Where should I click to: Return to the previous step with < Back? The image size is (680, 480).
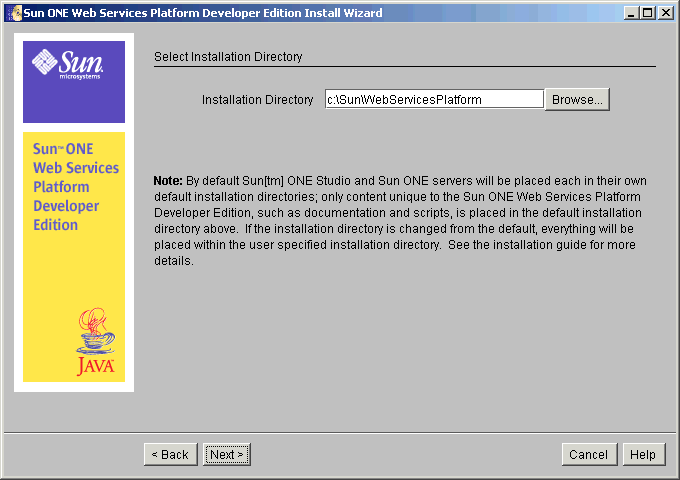click(x=170, y=454)
